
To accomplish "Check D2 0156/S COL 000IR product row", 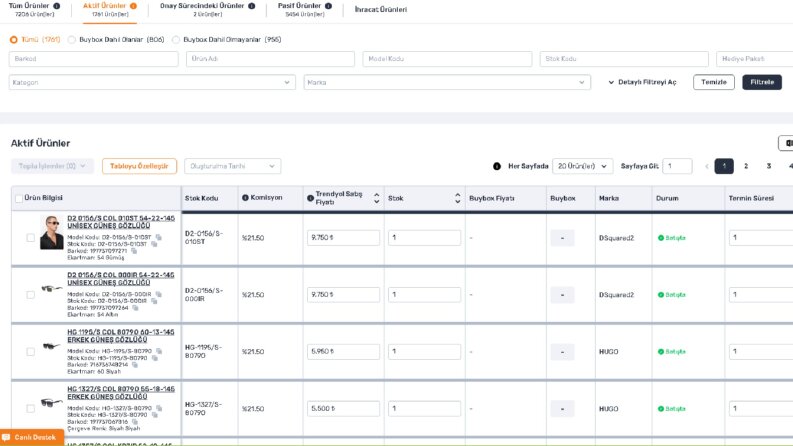I will [30, 294].
